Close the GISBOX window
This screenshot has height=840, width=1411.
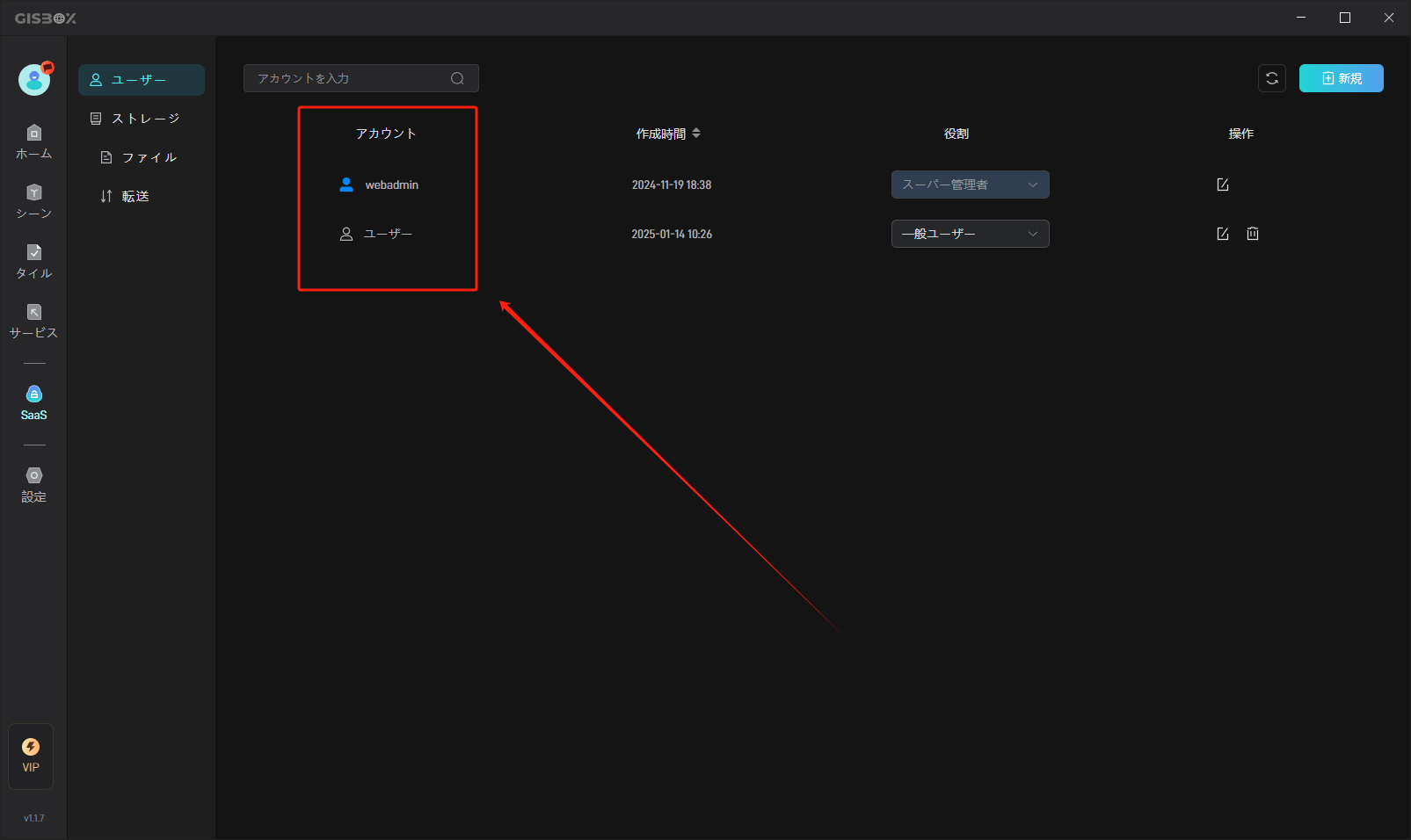1389,18
